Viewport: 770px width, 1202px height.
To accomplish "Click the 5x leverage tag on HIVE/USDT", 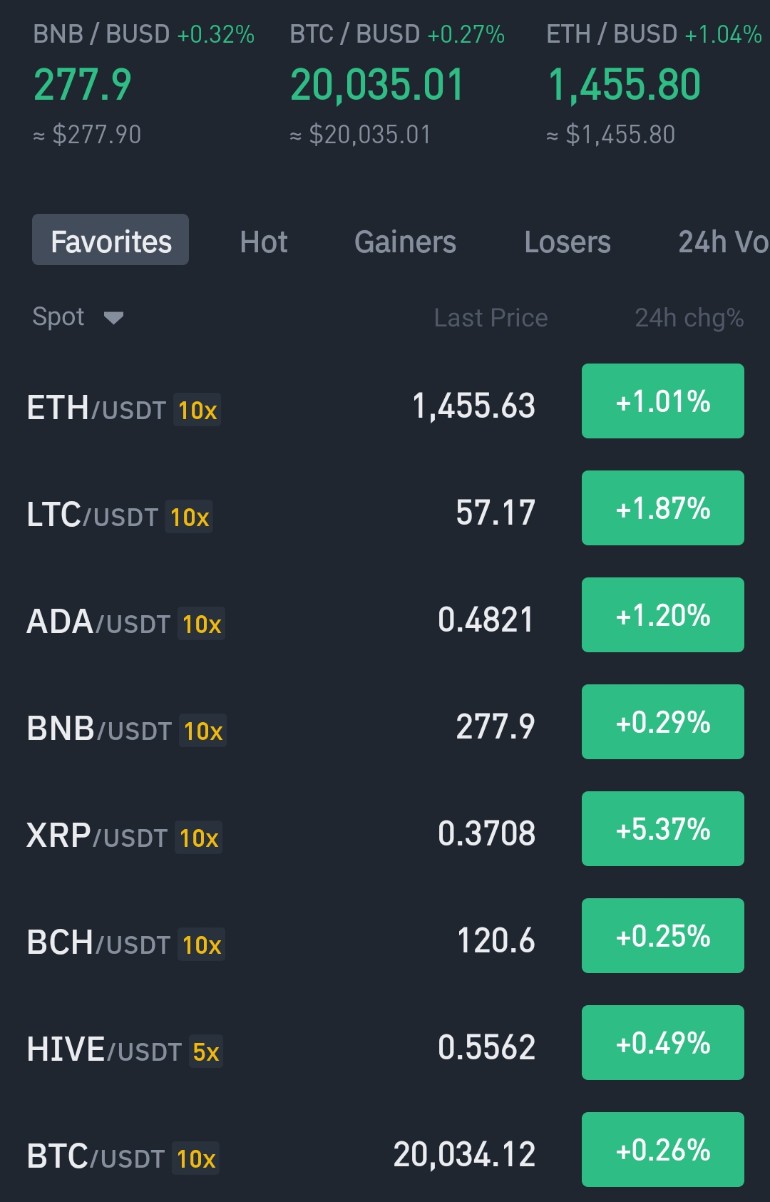I will (x=206, y=1051).
